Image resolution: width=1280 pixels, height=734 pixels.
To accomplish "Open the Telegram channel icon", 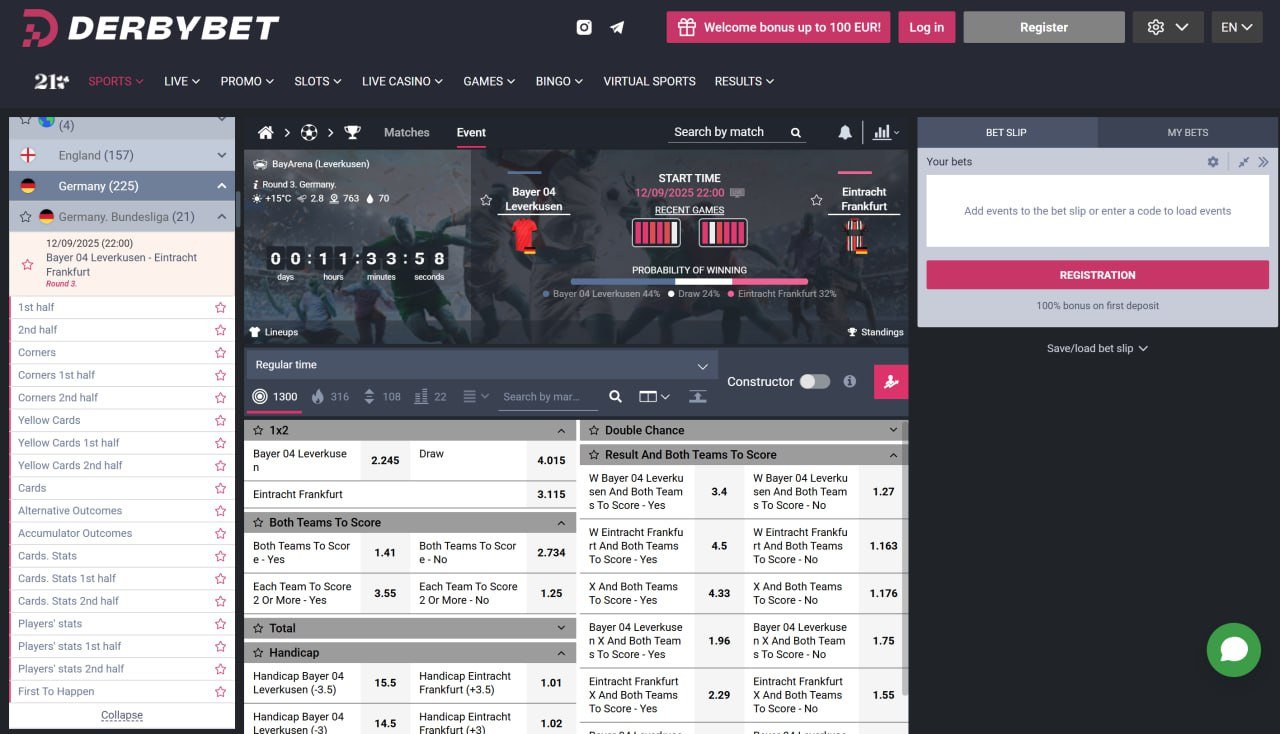I will coord(617,27).
